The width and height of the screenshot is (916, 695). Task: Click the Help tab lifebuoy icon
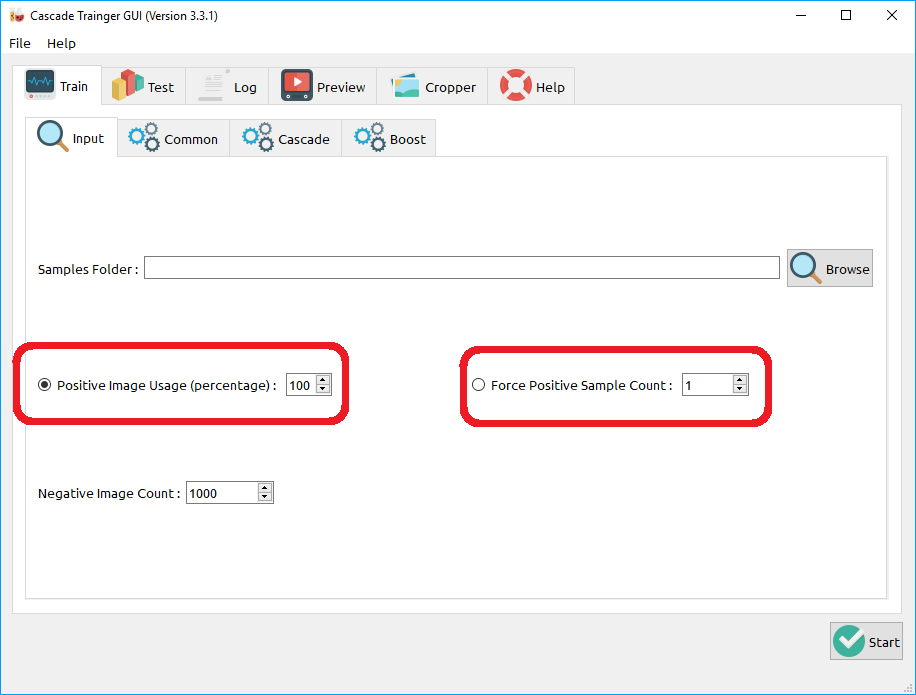coord(516,85)
